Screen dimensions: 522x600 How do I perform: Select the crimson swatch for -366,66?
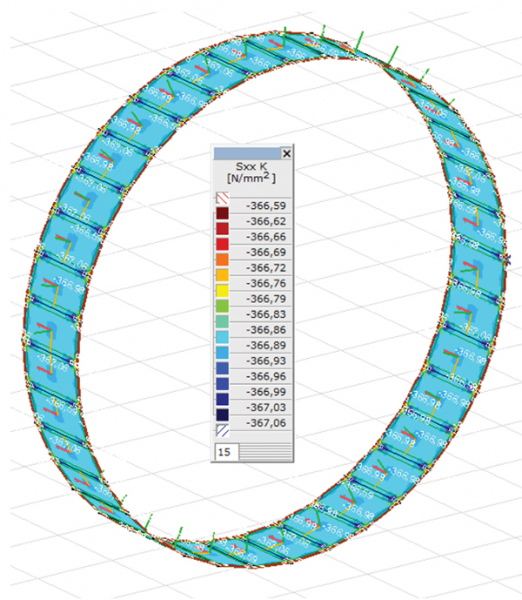click(x=222, y=229)
